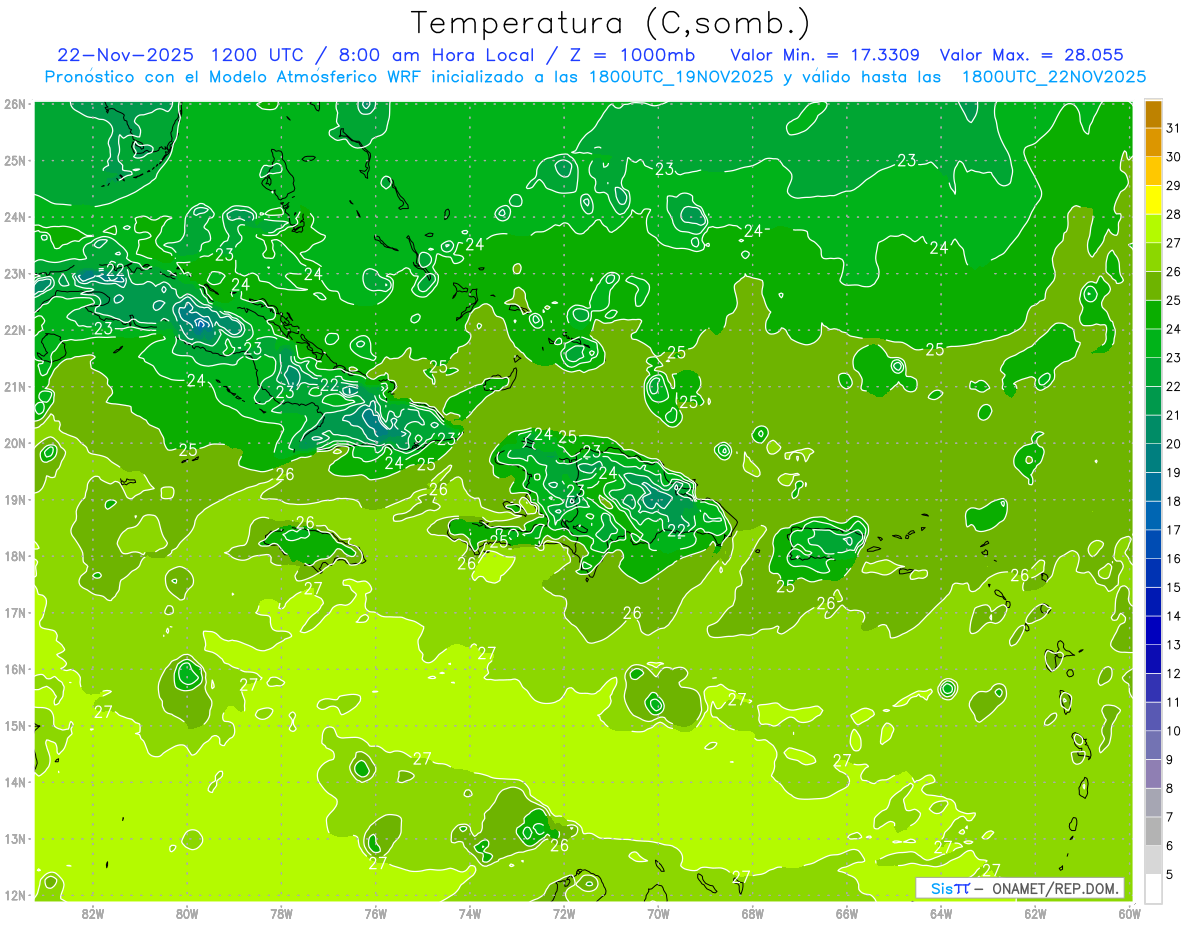Screen dimensions: 1200x927
Task: Click the 64W longitude axis label
Action: click(x=941, y=912)
